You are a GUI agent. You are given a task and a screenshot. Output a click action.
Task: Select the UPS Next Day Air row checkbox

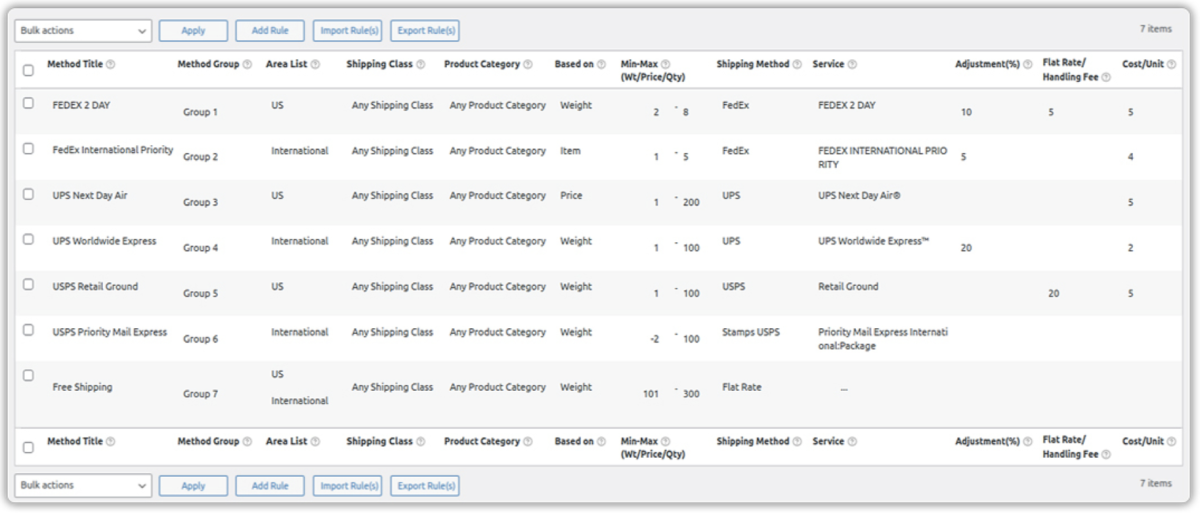pyautogui.click(x=28, y=194)
